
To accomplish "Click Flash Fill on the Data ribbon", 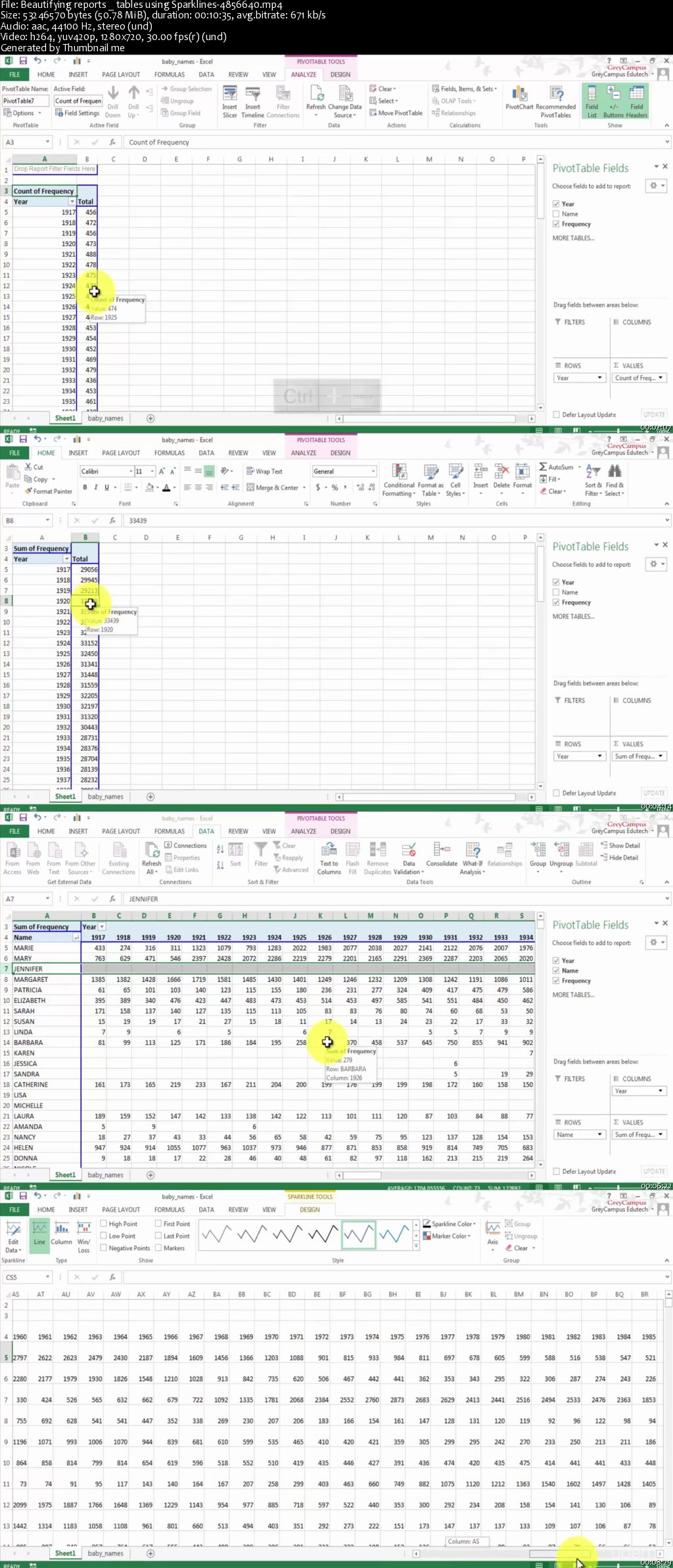I will [352, 858].
